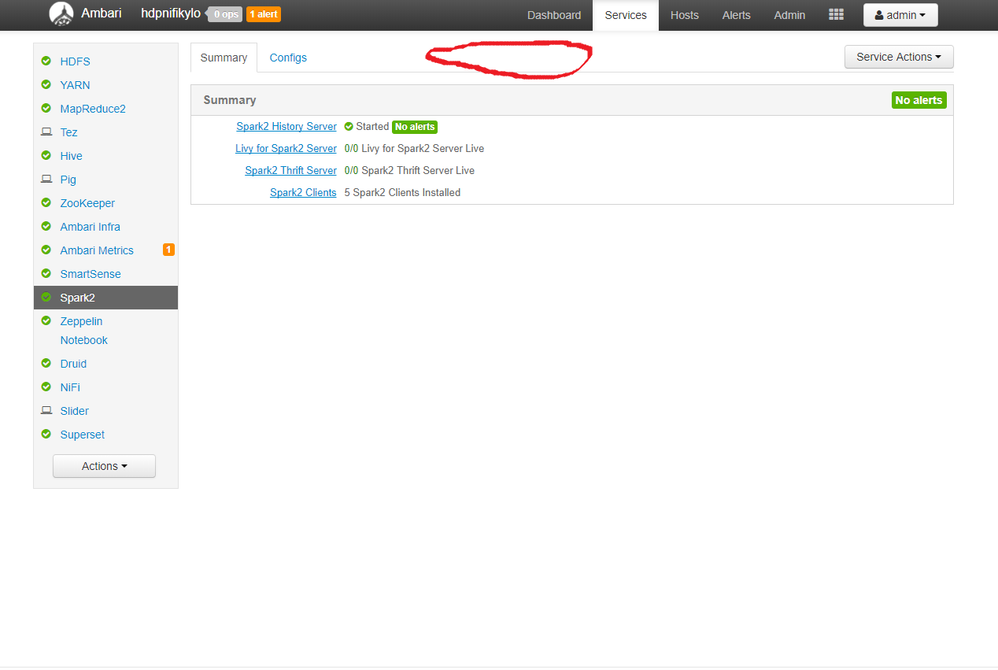
Task: Click panel header No alerts badge
Action: (918, 100)
